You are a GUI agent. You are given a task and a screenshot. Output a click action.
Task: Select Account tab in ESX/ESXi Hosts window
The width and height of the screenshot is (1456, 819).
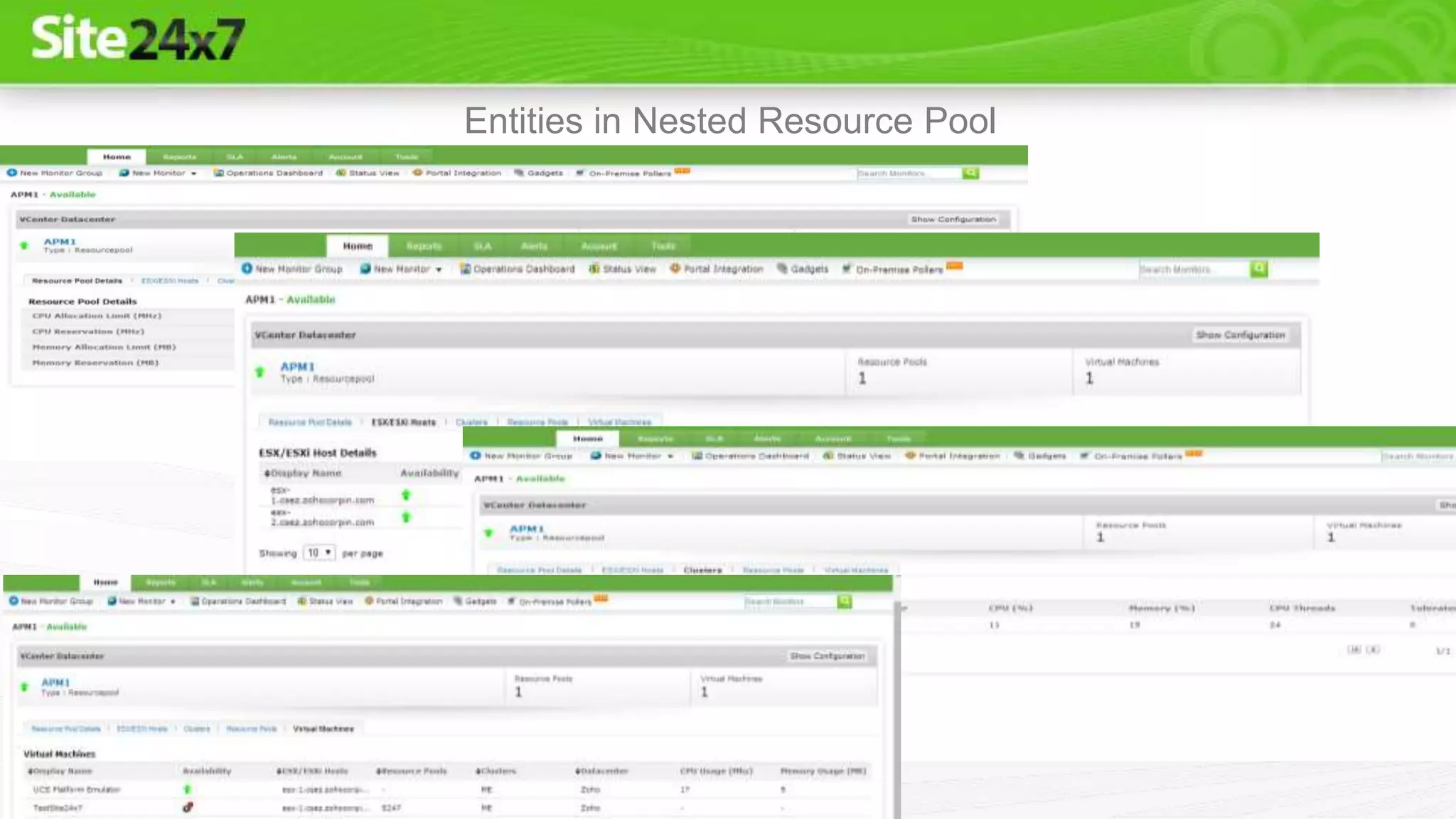click(599, 246)
